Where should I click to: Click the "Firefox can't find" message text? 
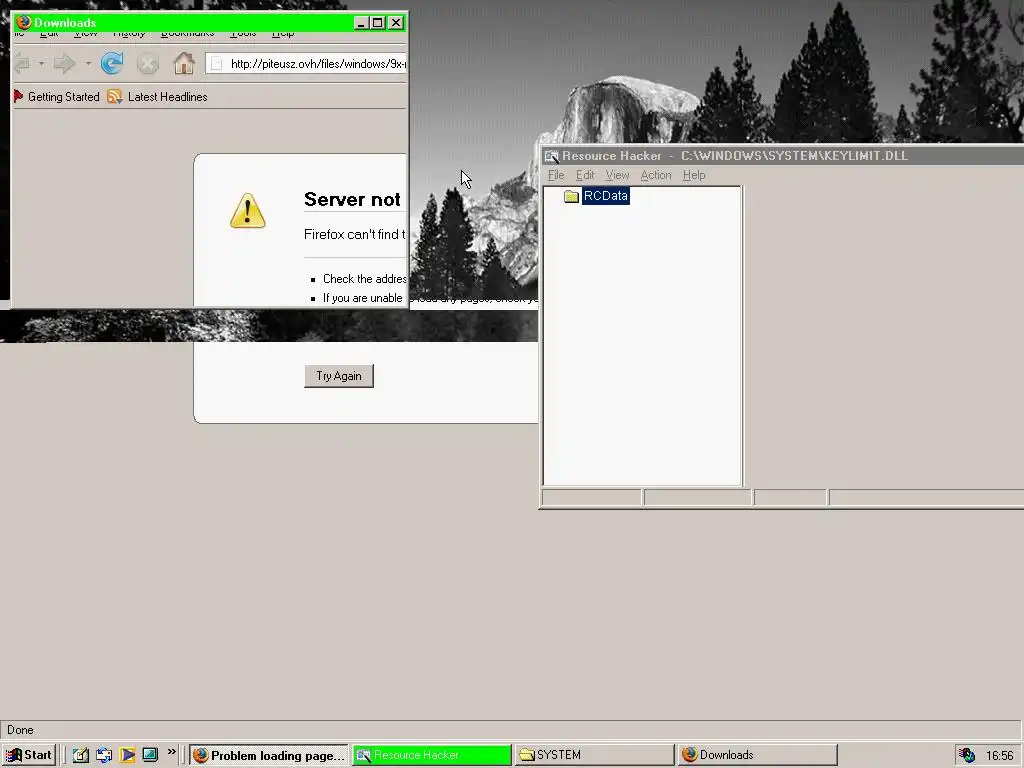355,234
